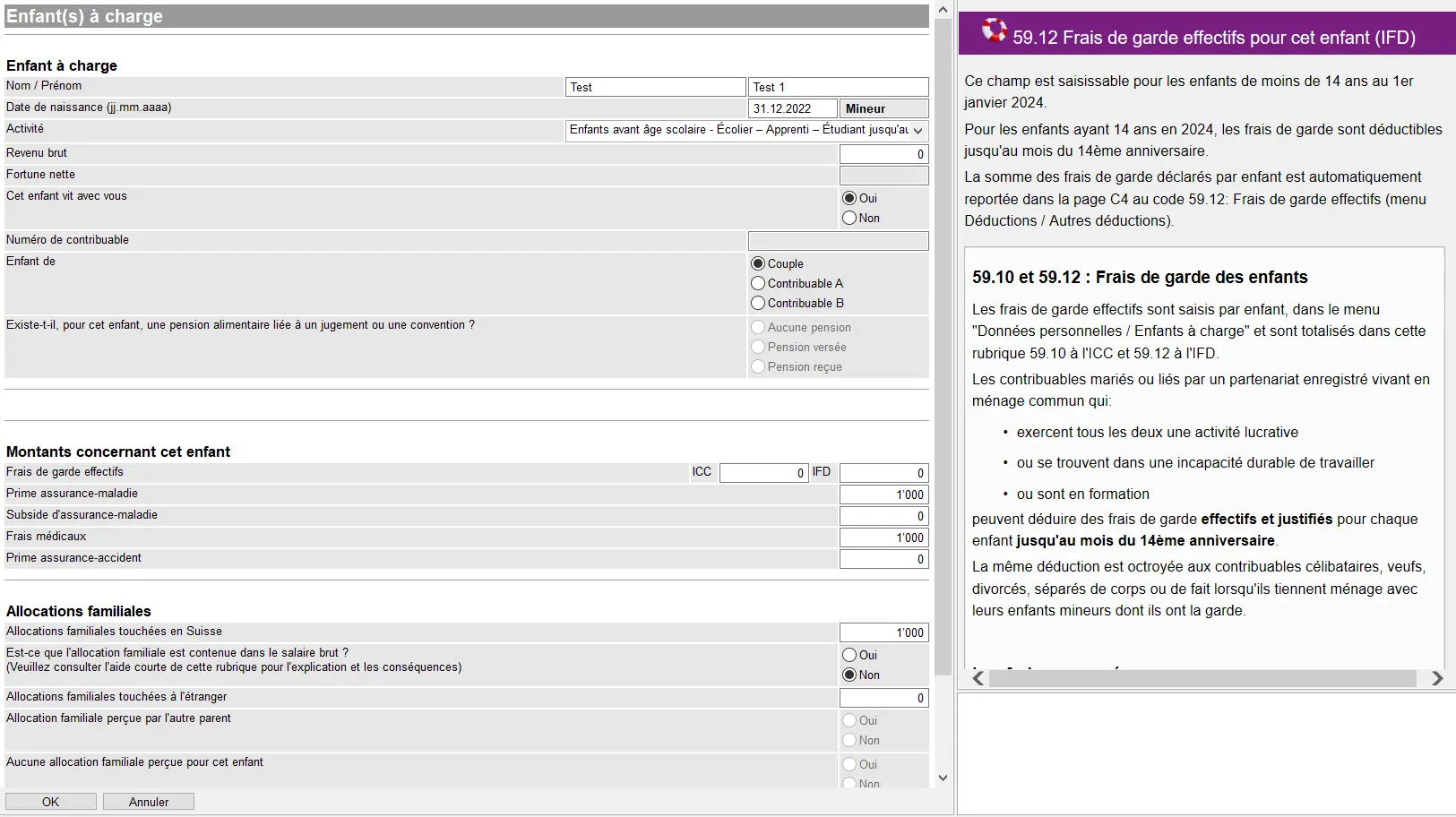Open the Activité dropdown list

pos(918,131)
